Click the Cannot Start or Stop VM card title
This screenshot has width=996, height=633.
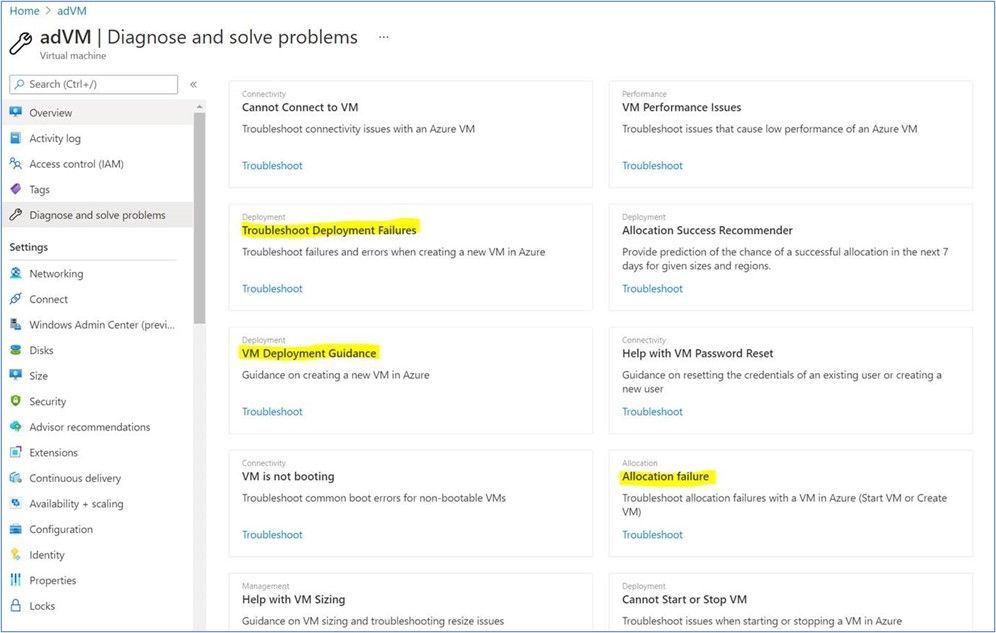point(684,599)
